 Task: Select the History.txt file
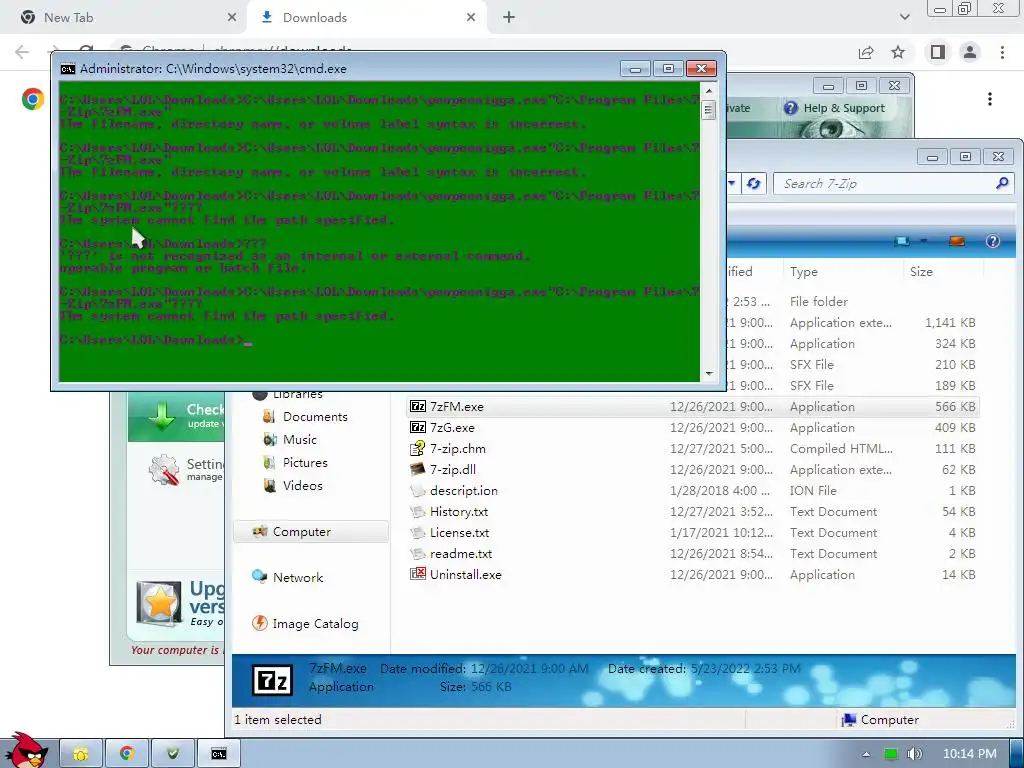[458, 511]
